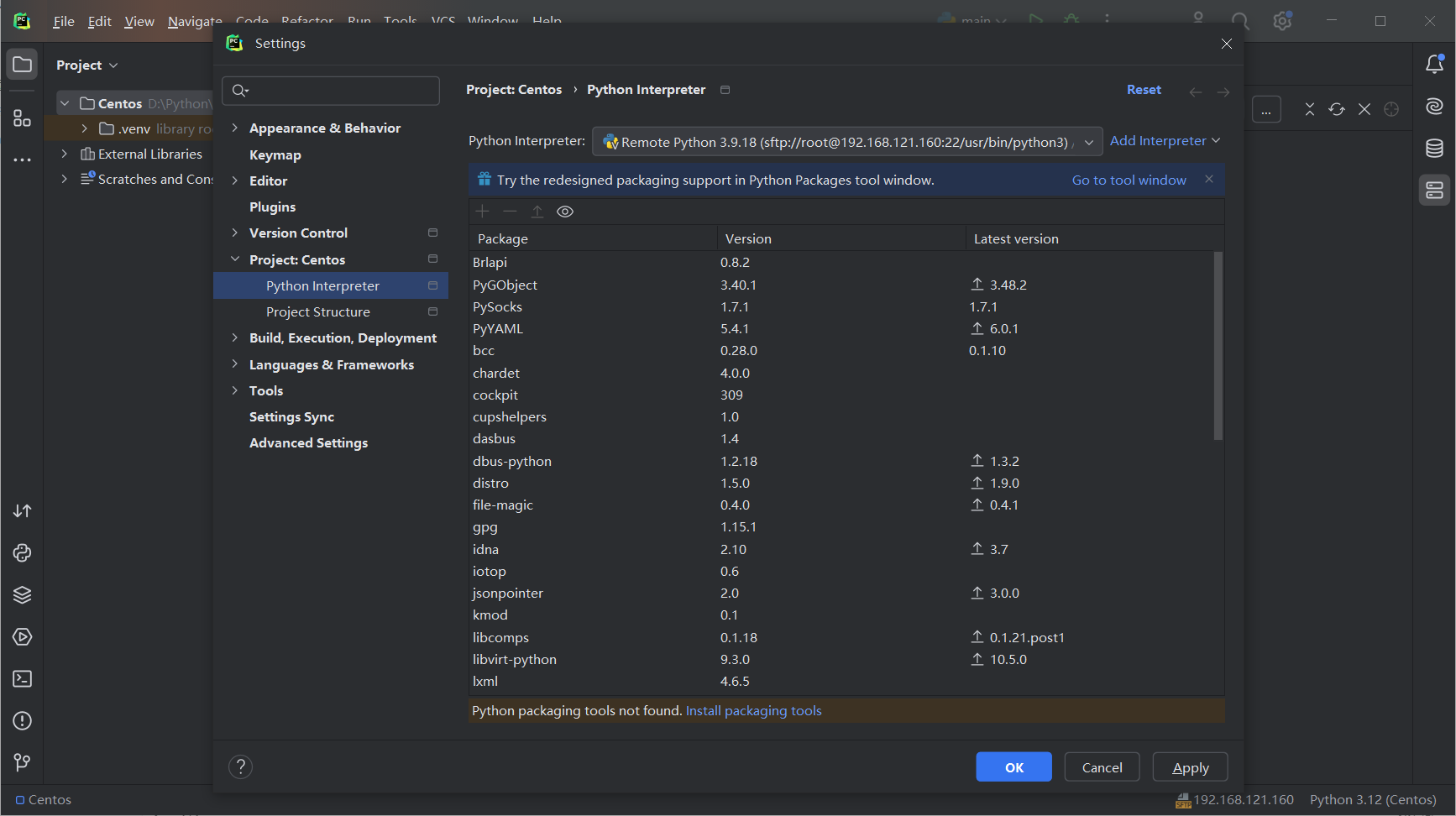Select Settings Sync page
Viewport: 1456px width, 816px height.
pyautogui.click(x=291, y=416)
